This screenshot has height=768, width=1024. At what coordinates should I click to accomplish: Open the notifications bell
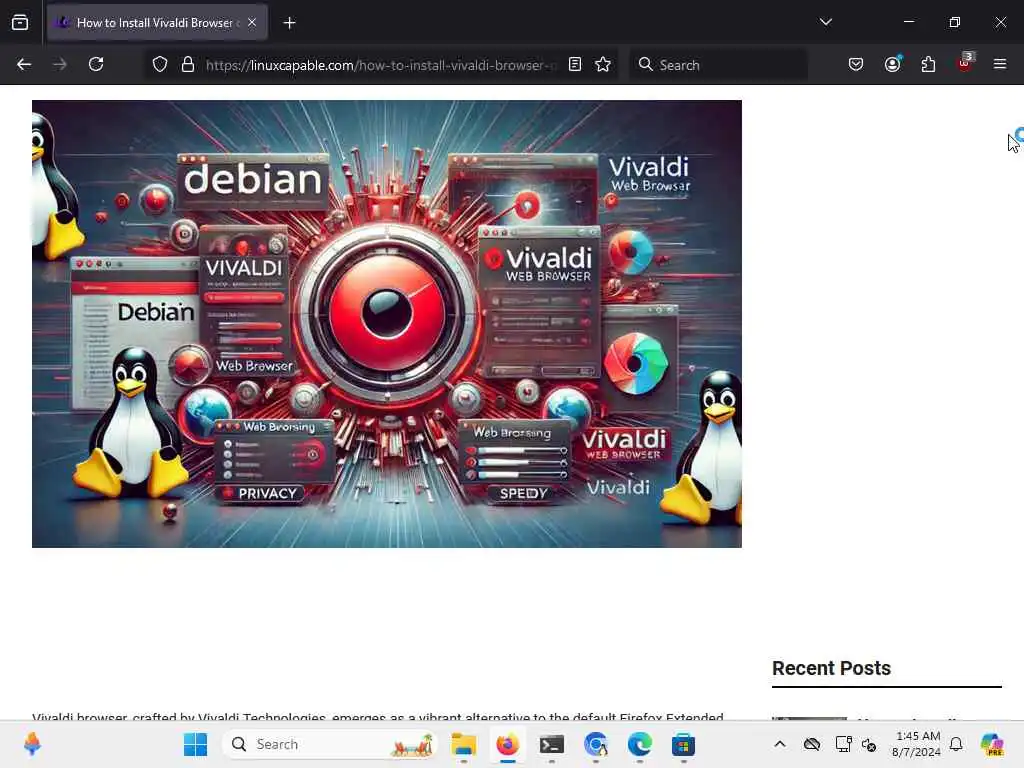point(956,744)
